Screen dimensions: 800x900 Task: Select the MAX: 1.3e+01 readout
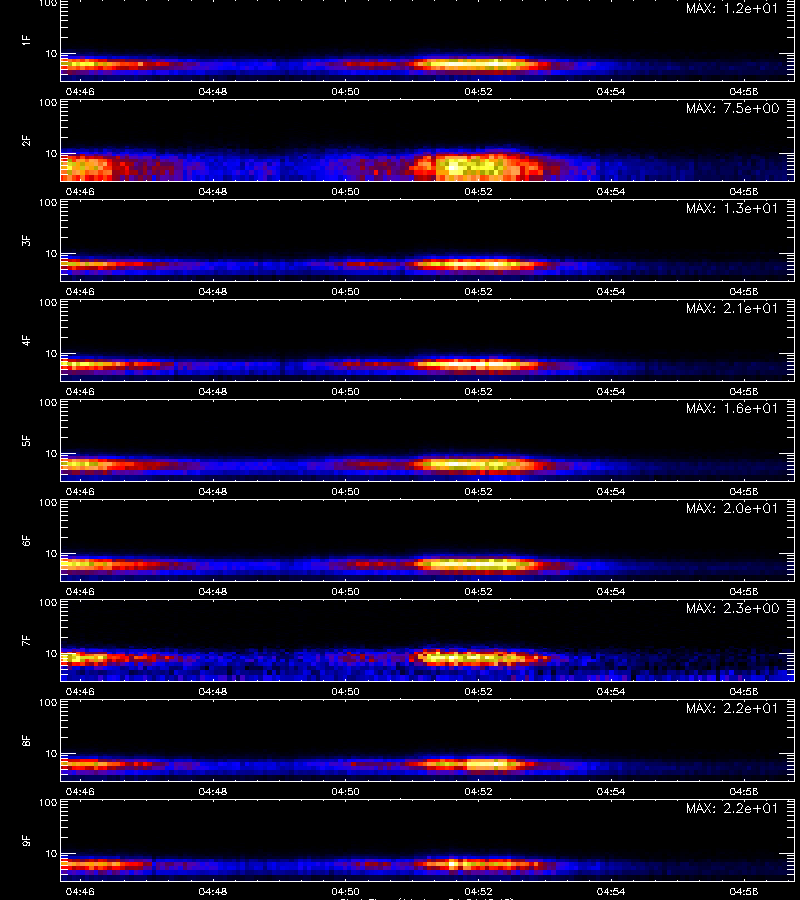[732, 208]
